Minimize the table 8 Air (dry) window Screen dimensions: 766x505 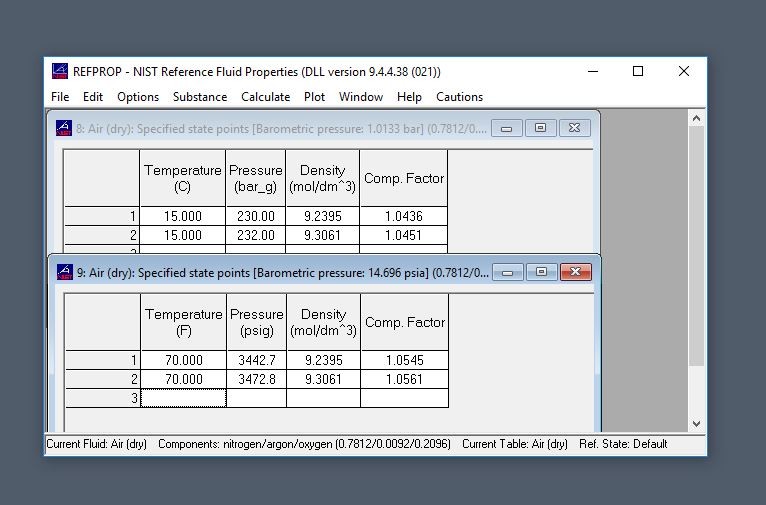point(507,128)
